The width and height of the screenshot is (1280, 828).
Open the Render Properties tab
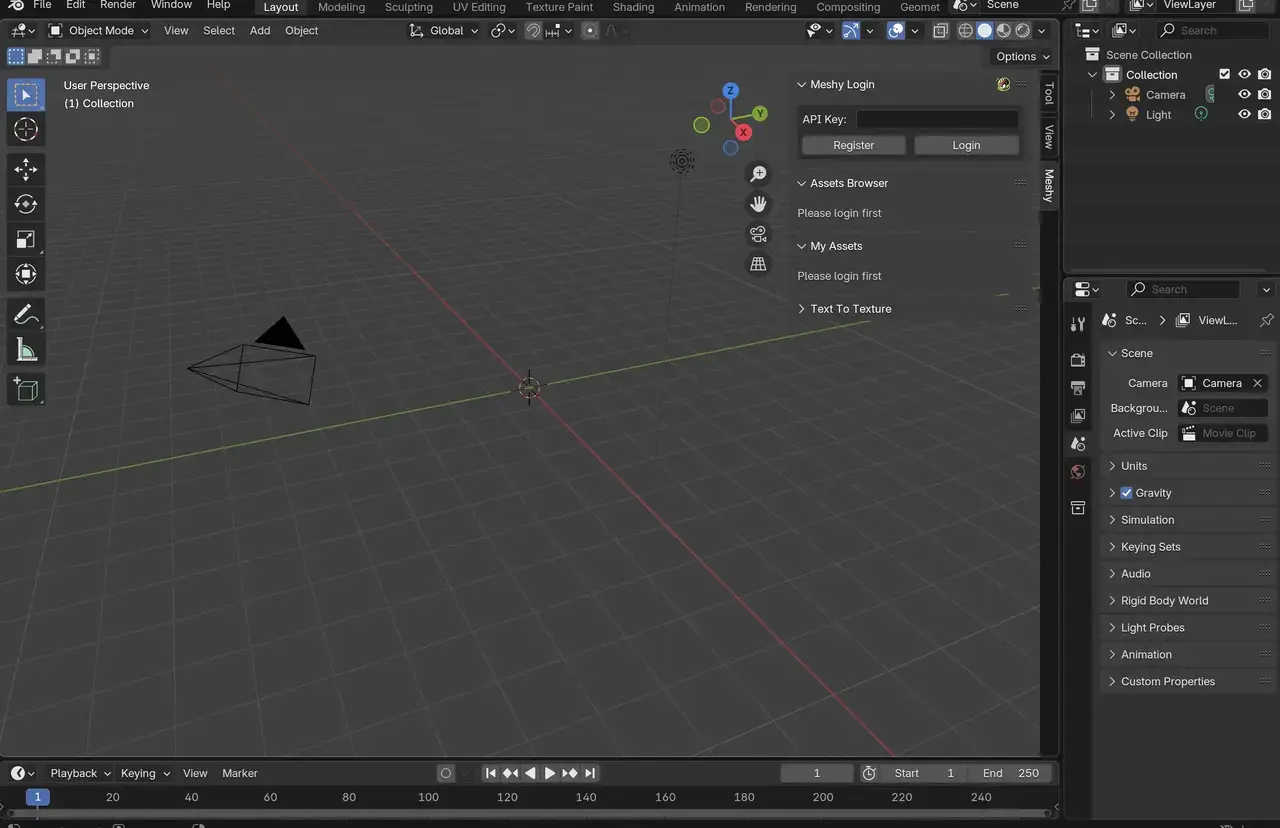point(1078,360)
